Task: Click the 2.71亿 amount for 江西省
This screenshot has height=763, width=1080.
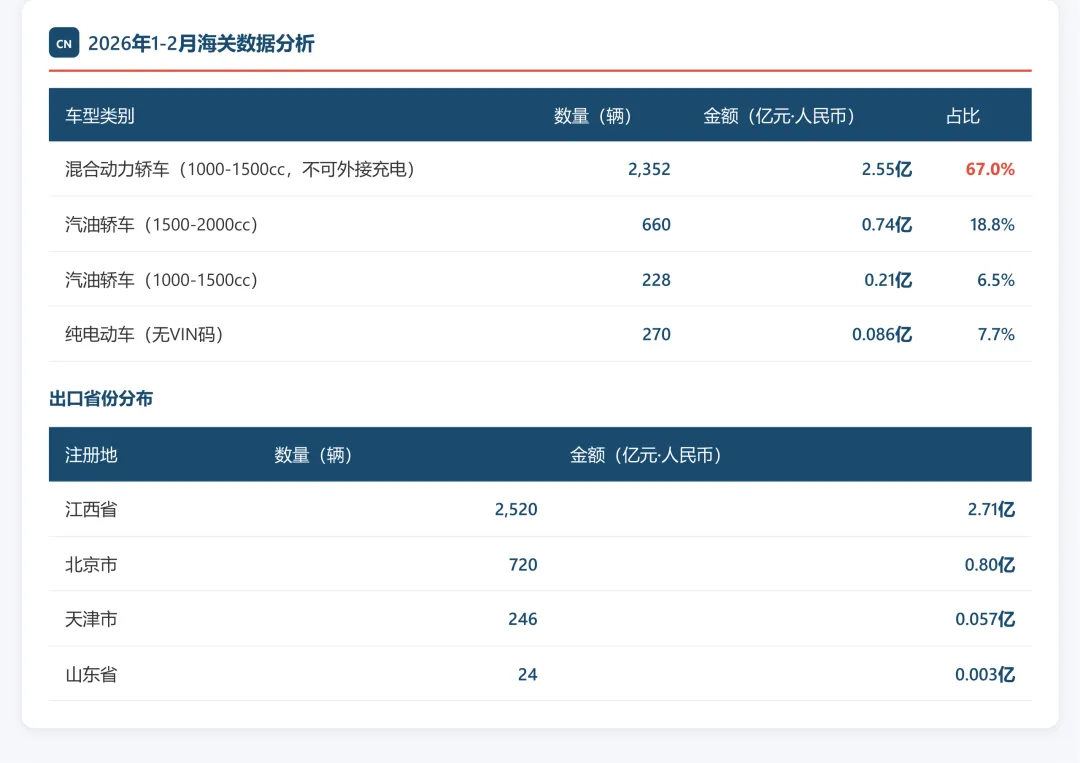Action: 994,509
